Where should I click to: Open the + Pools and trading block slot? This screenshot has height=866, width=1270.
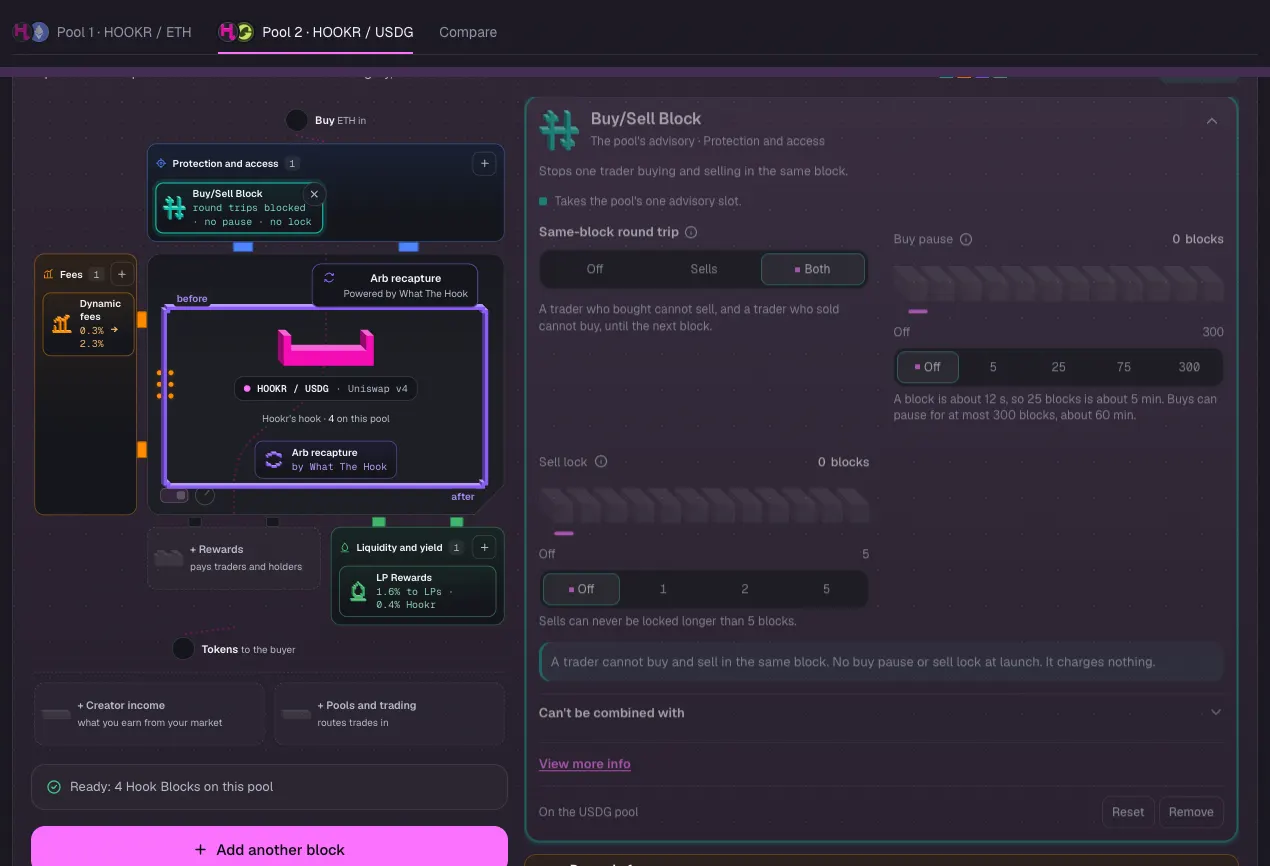(389, 714)
